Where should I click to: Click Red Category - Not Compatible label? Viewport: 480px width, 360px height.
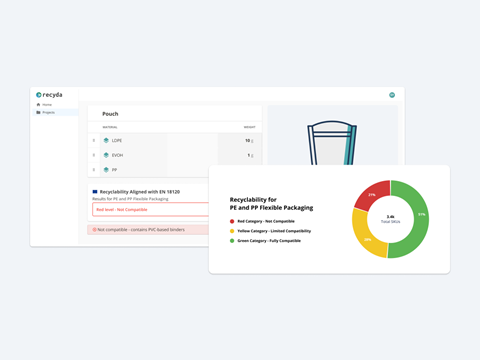click(266, 221)
